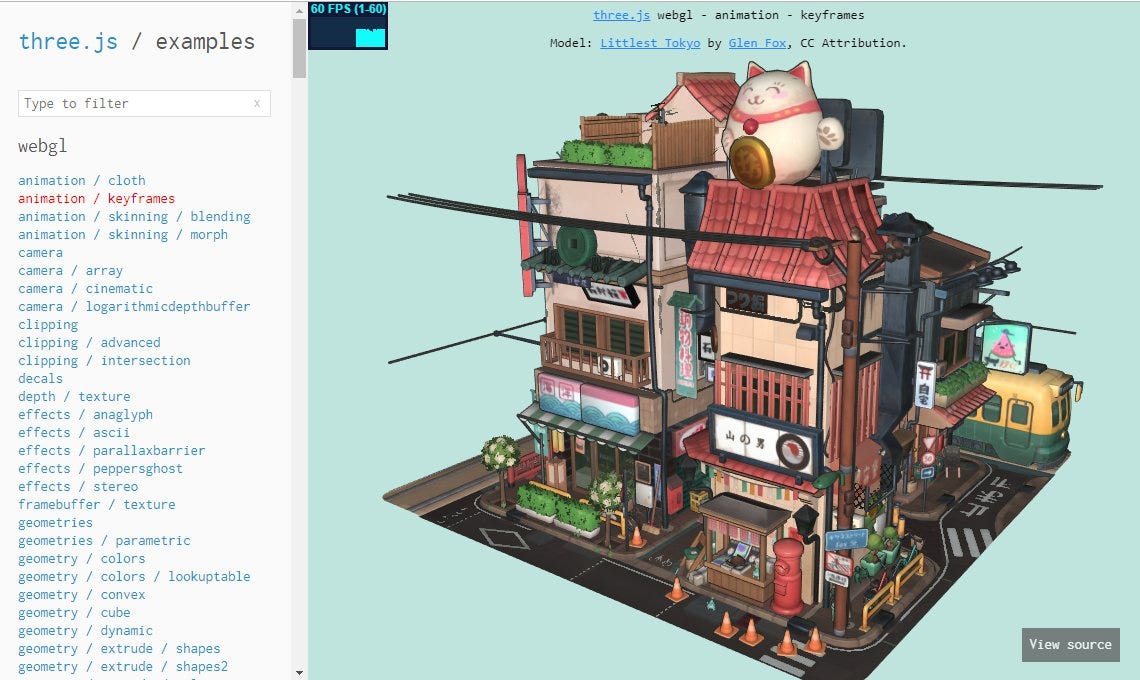Click sidebar scrollbar up arrow

click(299, 11)
